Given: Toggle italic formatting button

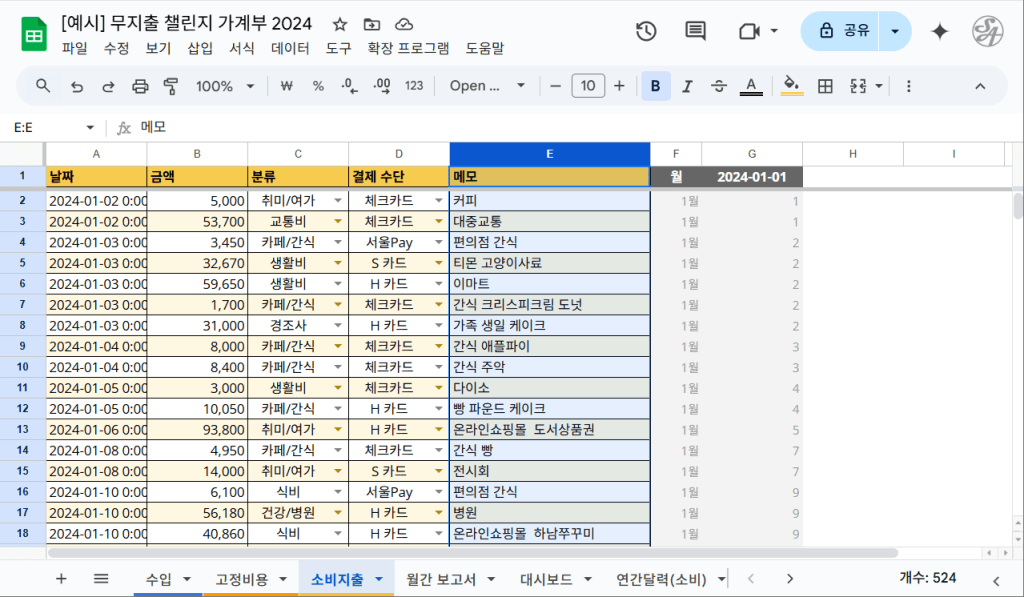Looking at the screenshot, I should point(687,86).
